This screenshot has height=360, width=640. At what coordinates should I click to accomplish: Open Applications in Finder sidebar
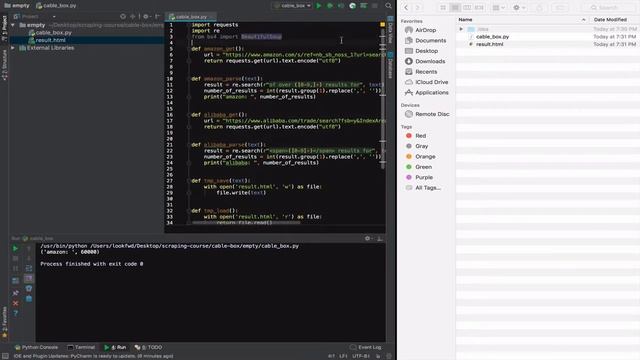point(427,93)
